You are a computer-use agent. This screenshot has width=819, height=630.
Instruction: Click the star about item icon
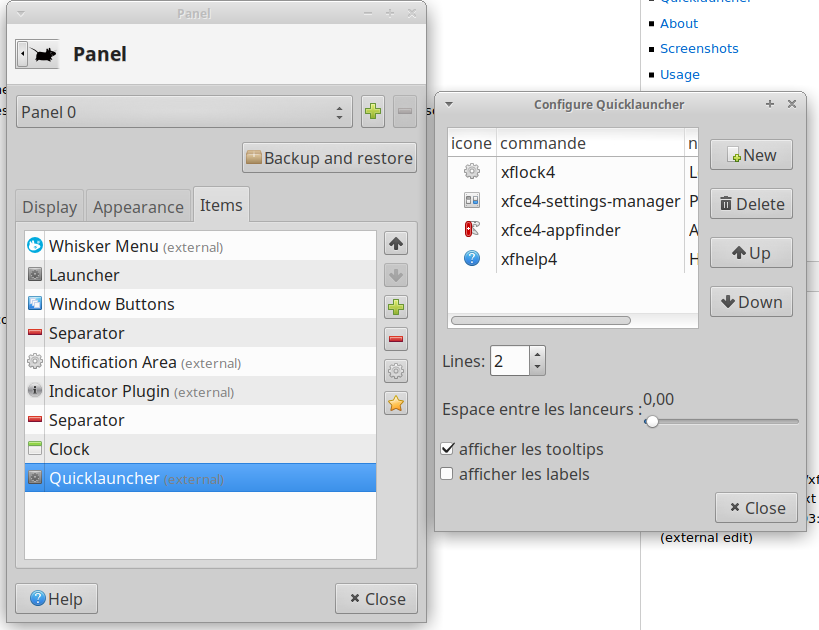[396, 404]
